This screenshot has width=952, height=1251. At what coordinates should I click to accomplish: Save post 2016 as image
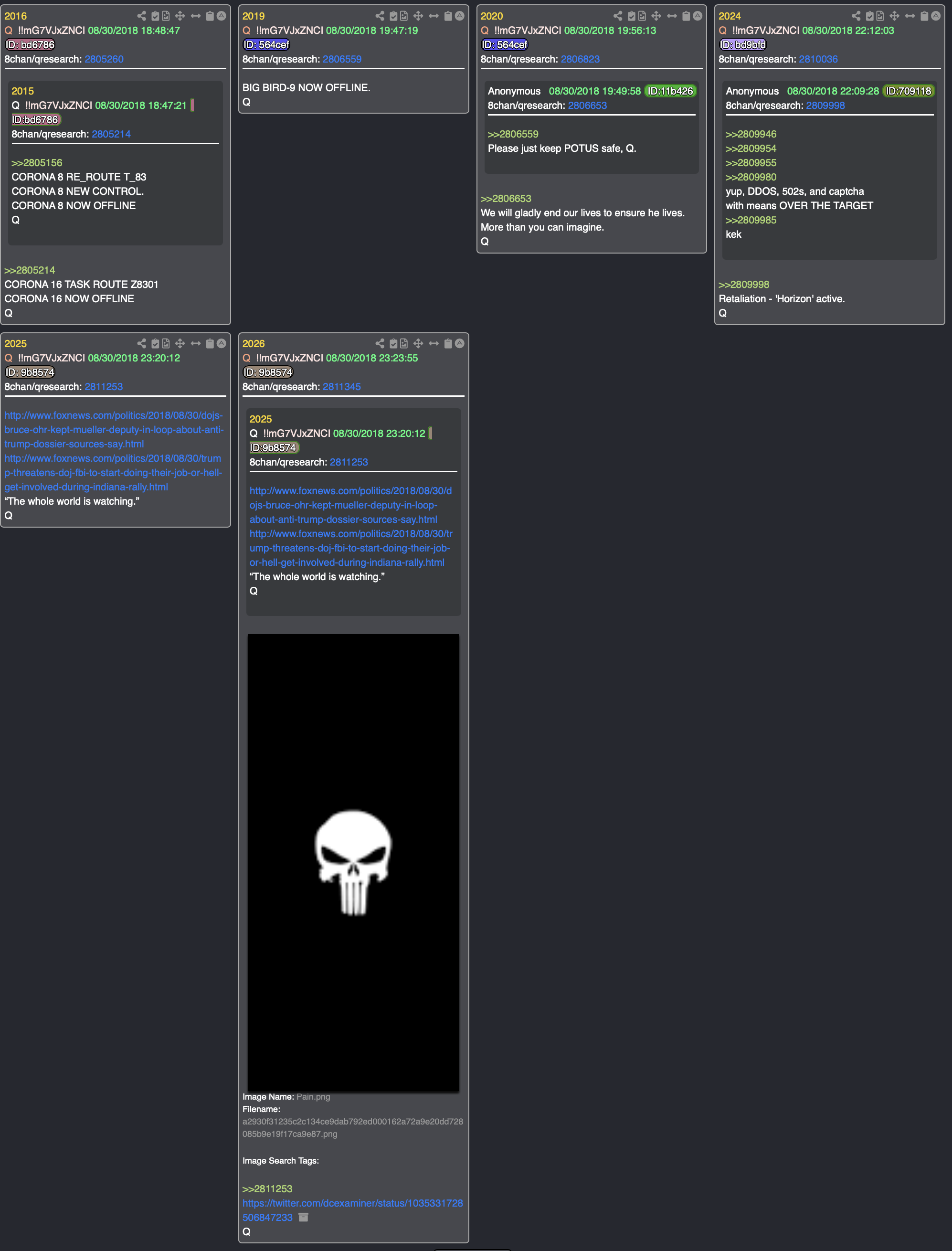(x=166, y=16)
